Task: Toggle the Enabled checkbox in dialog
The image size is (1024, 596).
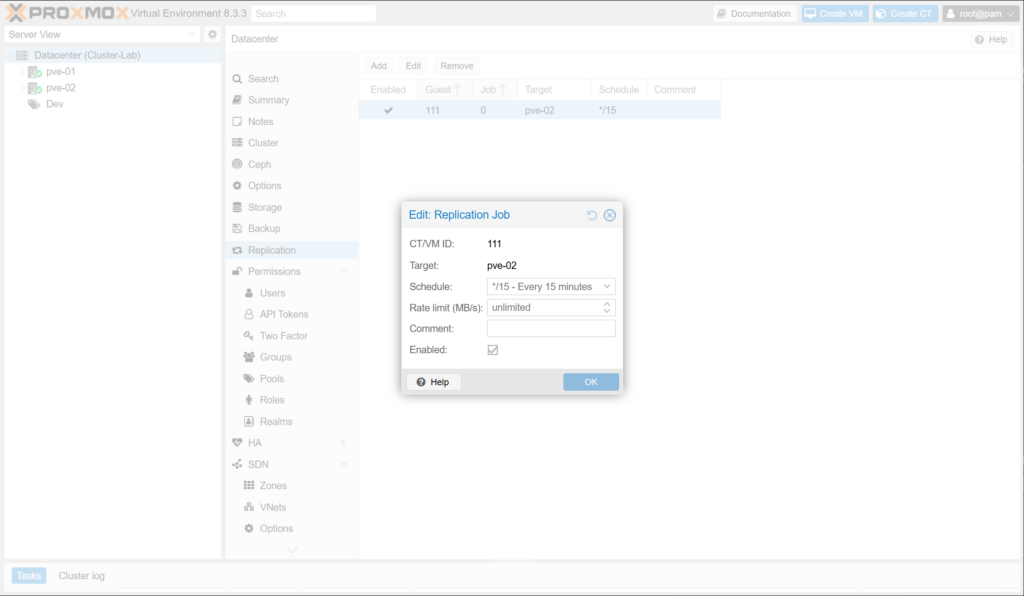Action: [493, 350]
